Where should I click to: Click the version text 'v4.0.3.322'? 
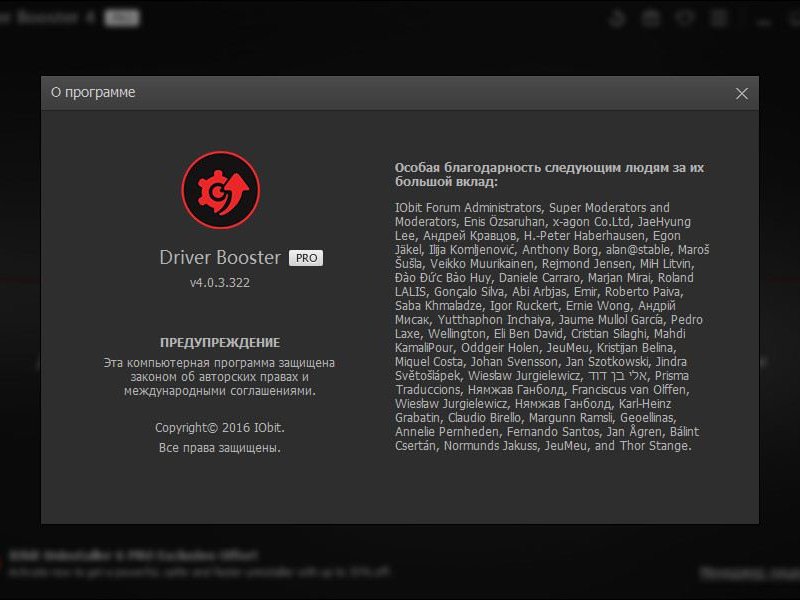[x=220, y=283]
